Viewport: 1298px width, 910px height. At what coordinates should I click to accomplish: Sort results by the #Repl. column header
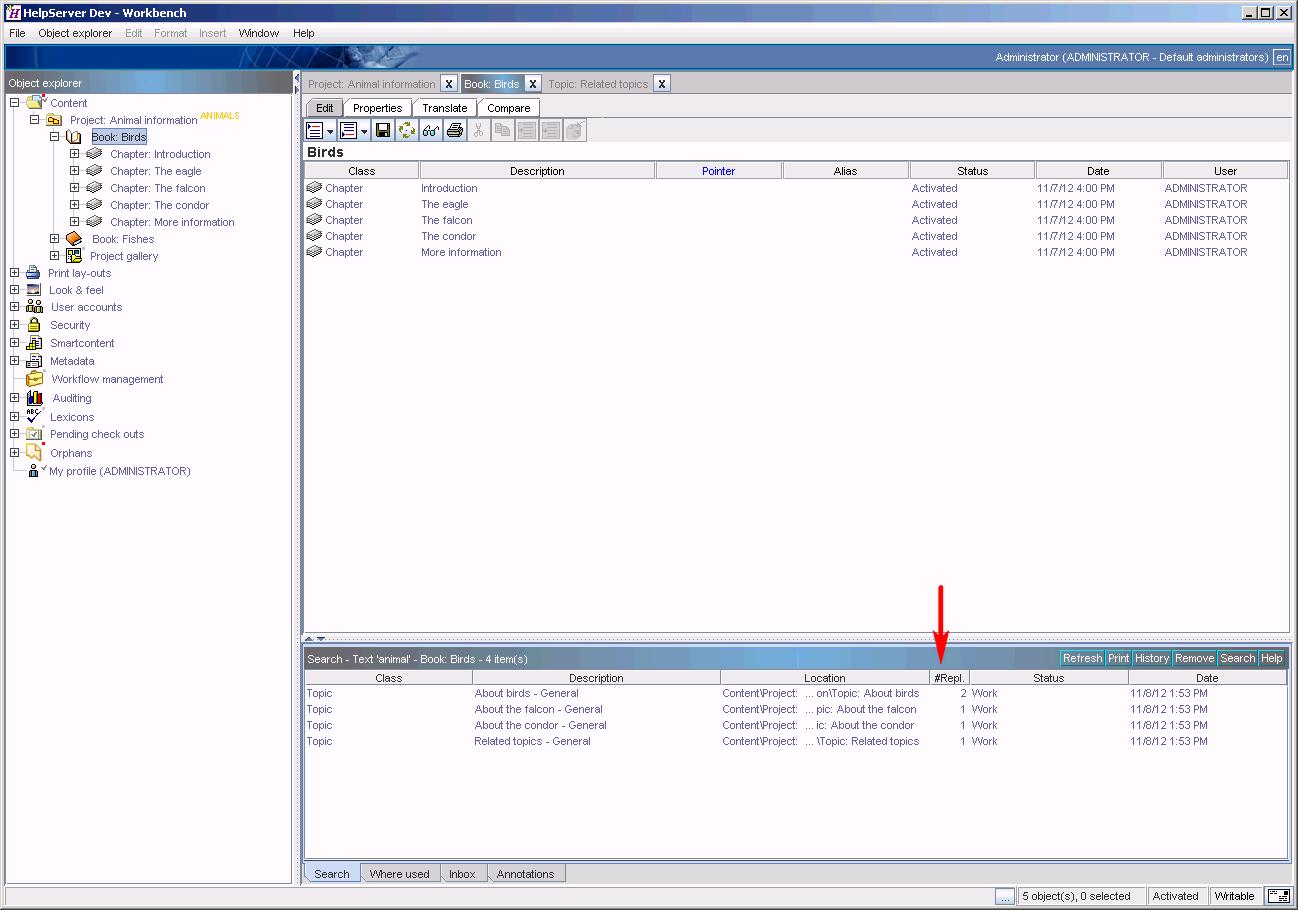pyautogui.click(x=949, y=678)
